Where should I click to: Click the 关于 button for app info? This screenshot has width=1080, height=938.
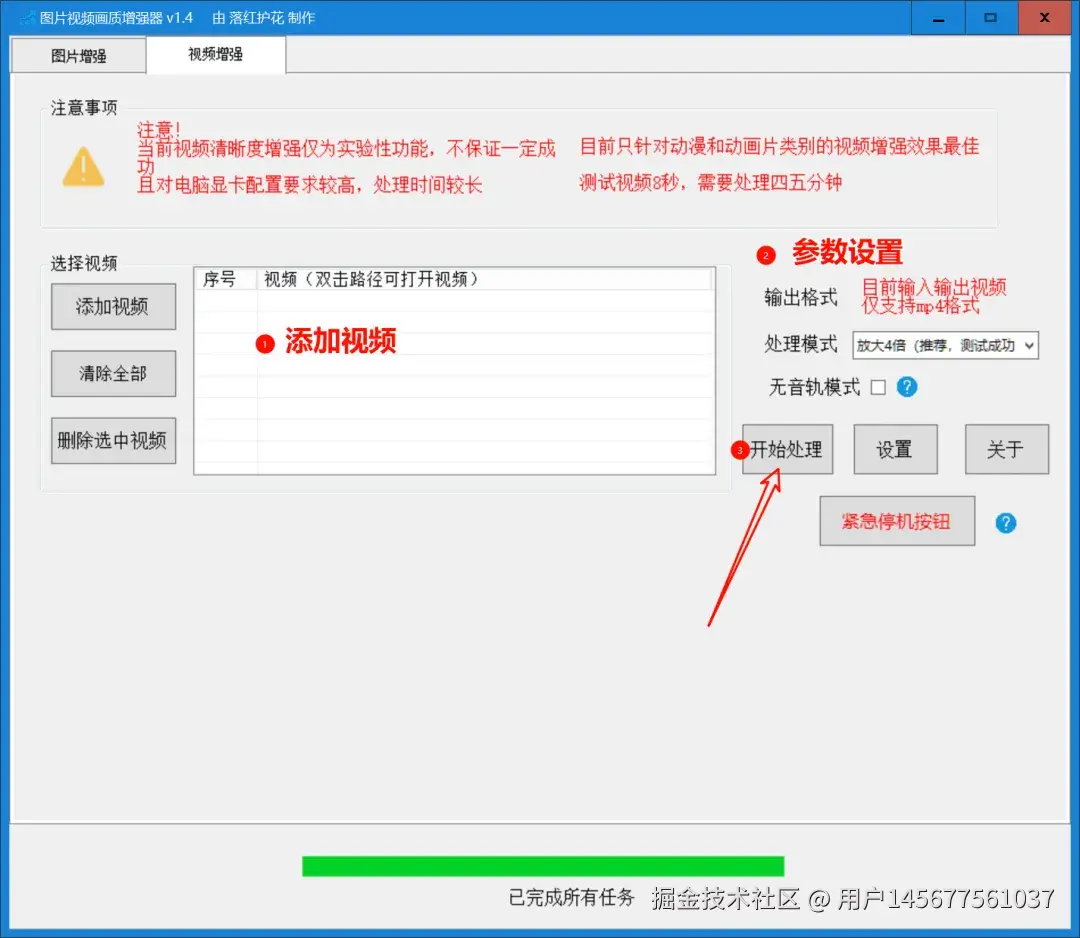point(1006,449)
